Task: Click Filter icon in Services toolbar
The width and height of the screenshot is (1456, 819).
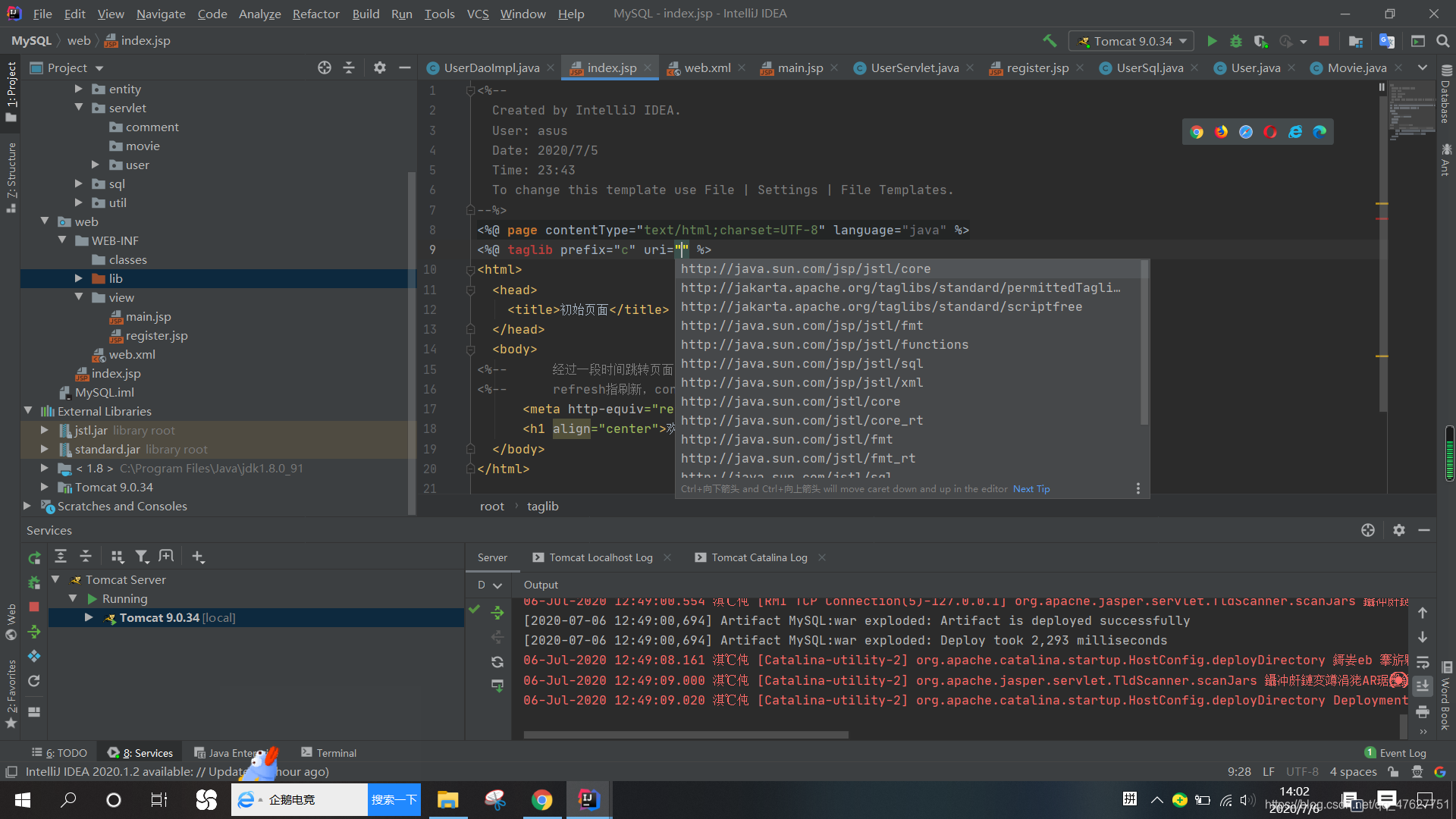Action: 142,557
